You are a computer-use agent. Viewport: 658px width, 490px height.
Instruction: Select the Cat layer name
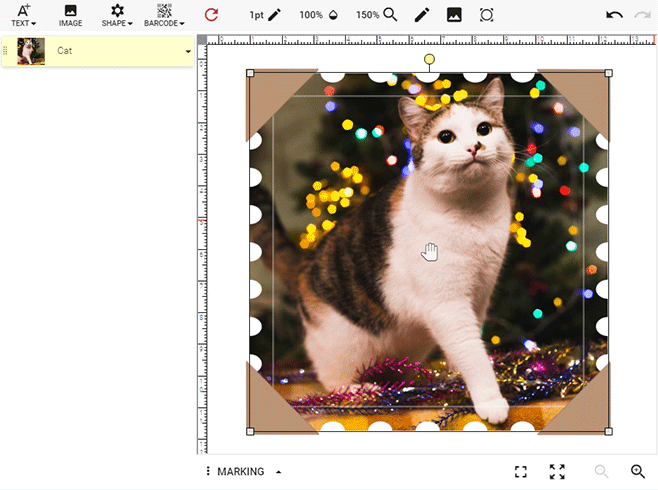pyautogui.click(x=65, y=51)
